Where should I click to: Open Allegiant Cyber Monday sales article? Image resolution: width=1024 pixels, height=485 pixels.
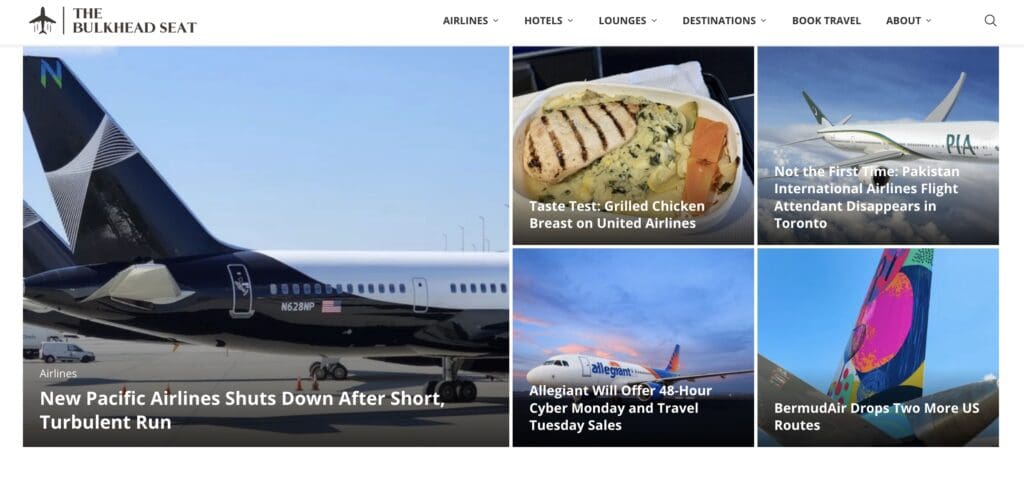pos(620,407)
